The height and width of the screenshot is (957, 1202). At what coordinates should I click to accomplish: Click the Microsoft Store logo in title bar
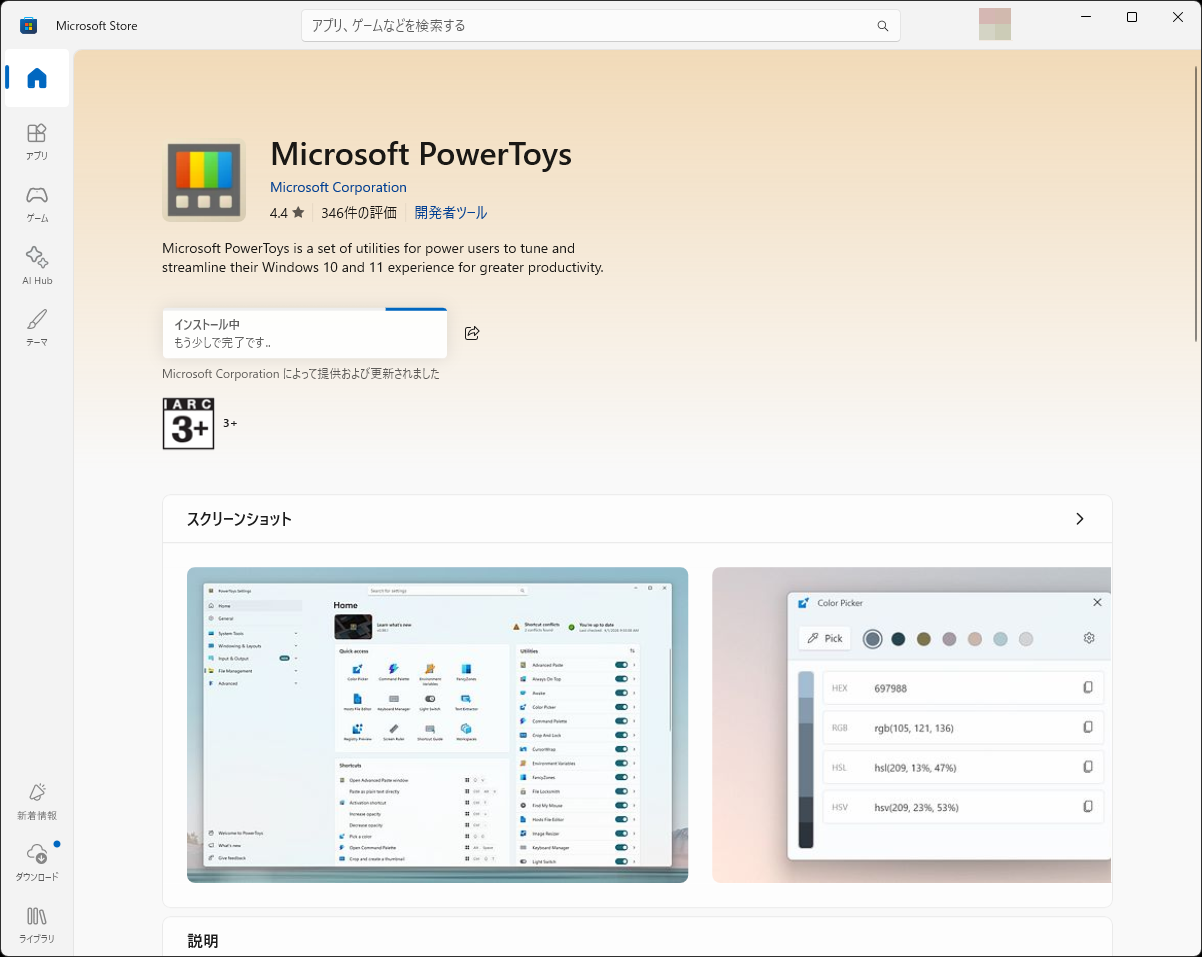tap(29, 25)
